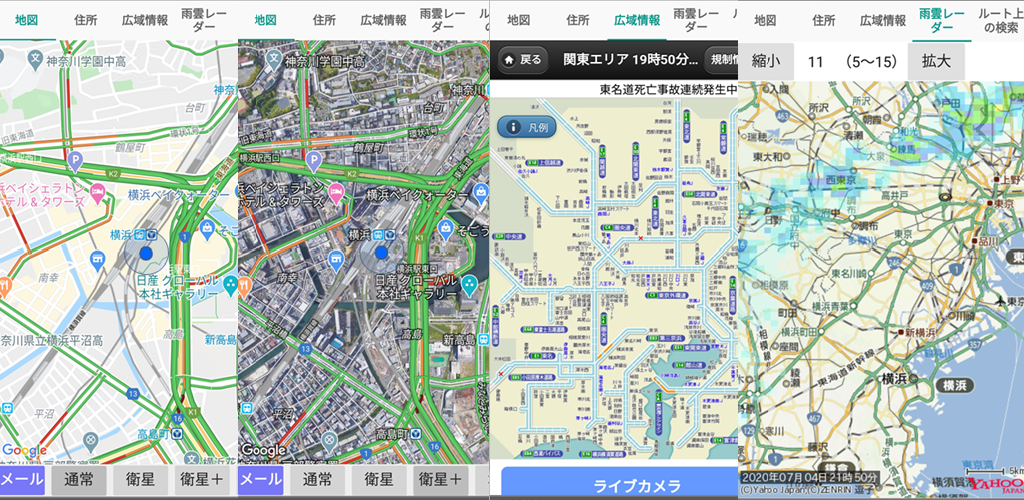Open the 雨雲レーダー tab on the standard map screen

[205, 20]
